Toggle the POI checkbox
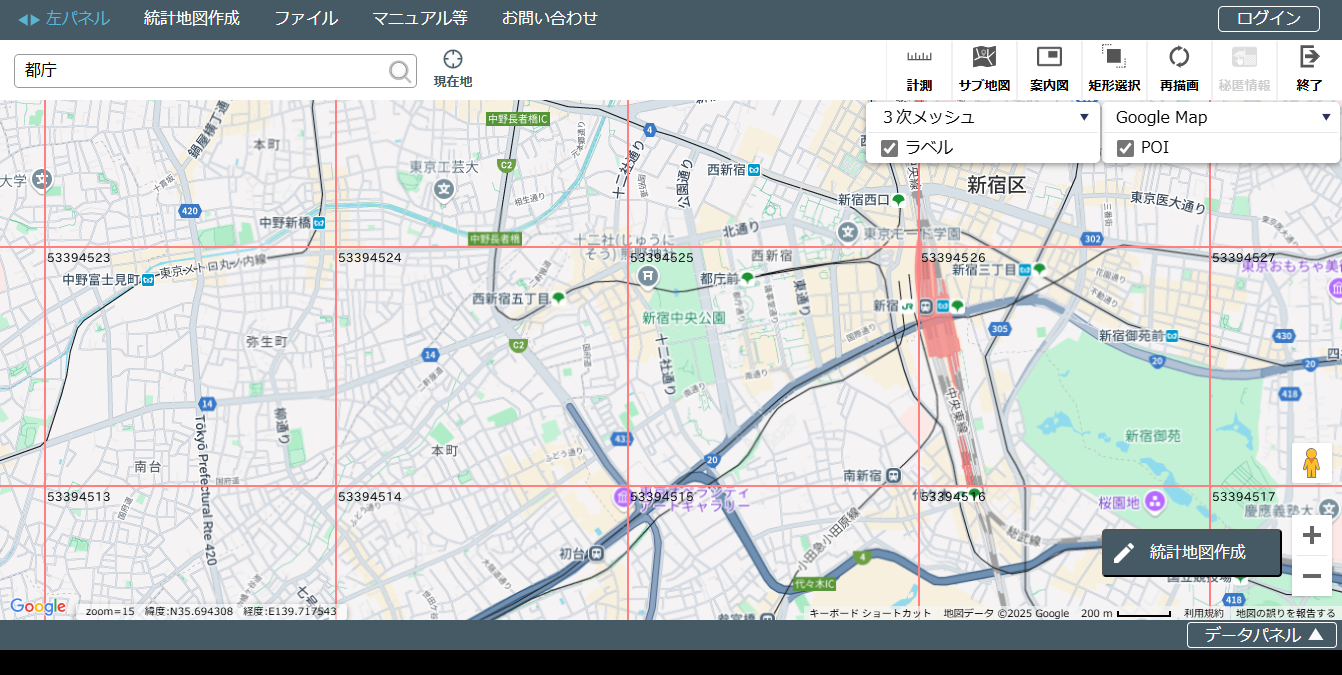 pos(1125,148)
